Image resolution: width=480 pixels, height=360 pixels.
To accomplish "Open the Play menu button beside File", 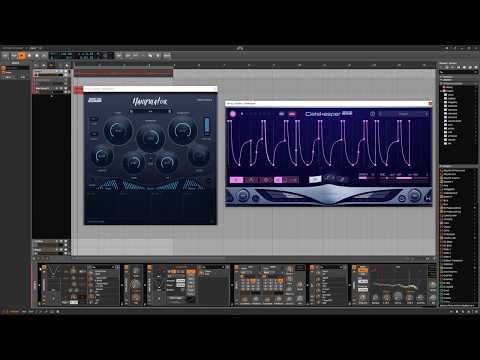I will click(x=14, y=56).
